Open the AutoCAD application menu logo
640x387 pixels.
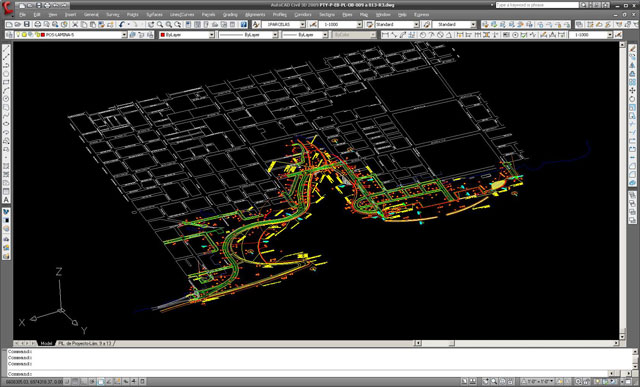point(7,8)
